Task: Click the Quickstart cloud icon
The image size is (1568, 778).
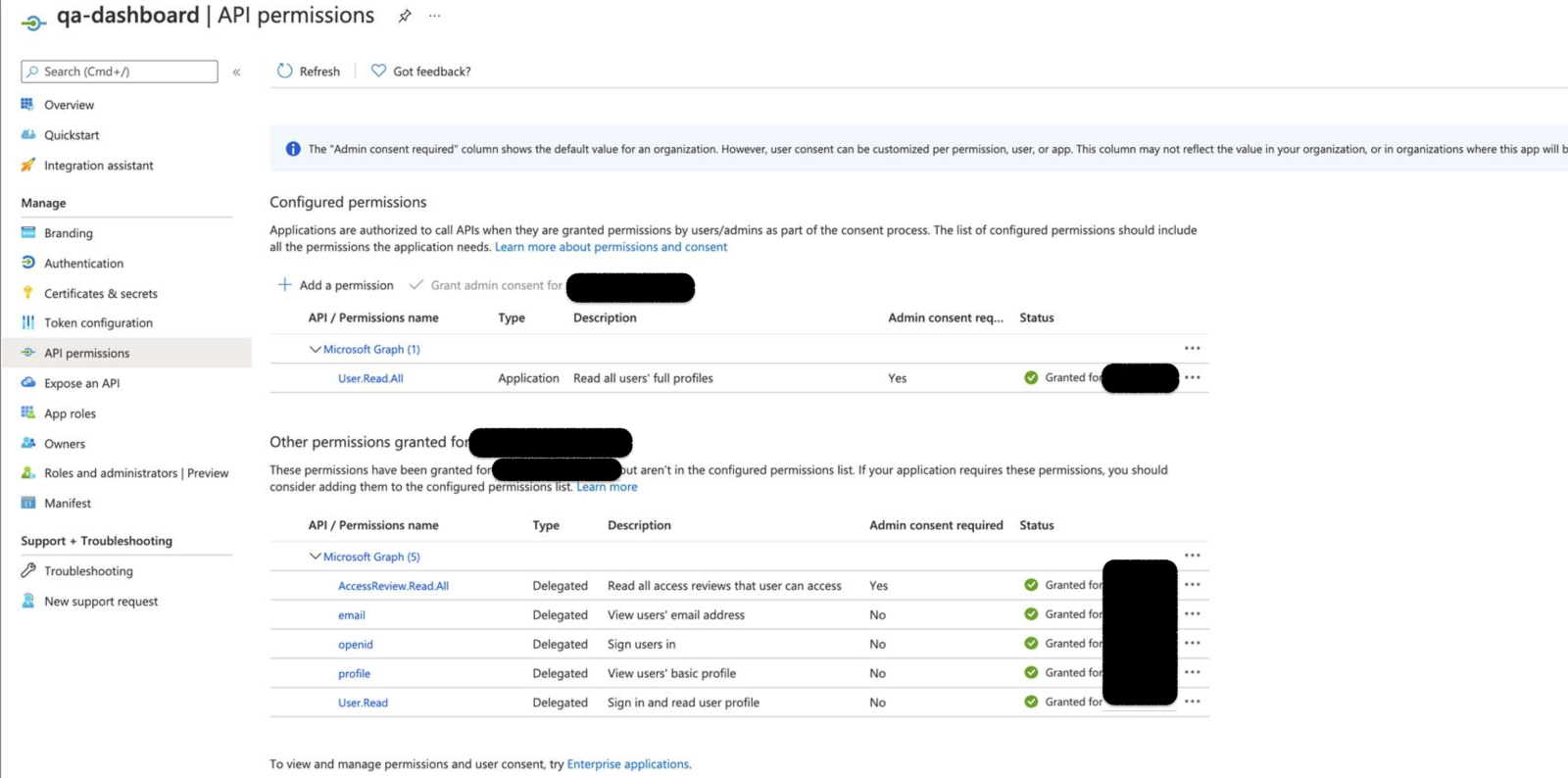Action: (27, 134)
